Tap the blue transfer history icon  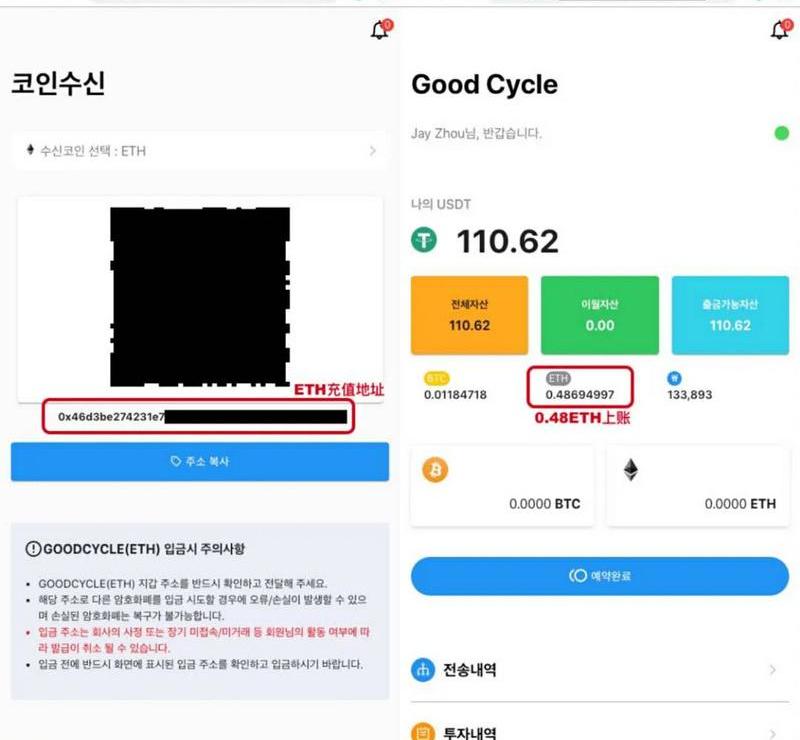coord(423,670)
